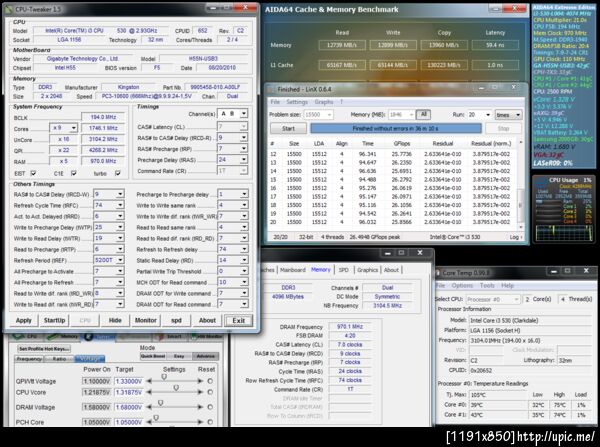Switch to the Ratio tab in EasyTune
The height and width of the screenshot is (447, 600).
tap(59, 359)
